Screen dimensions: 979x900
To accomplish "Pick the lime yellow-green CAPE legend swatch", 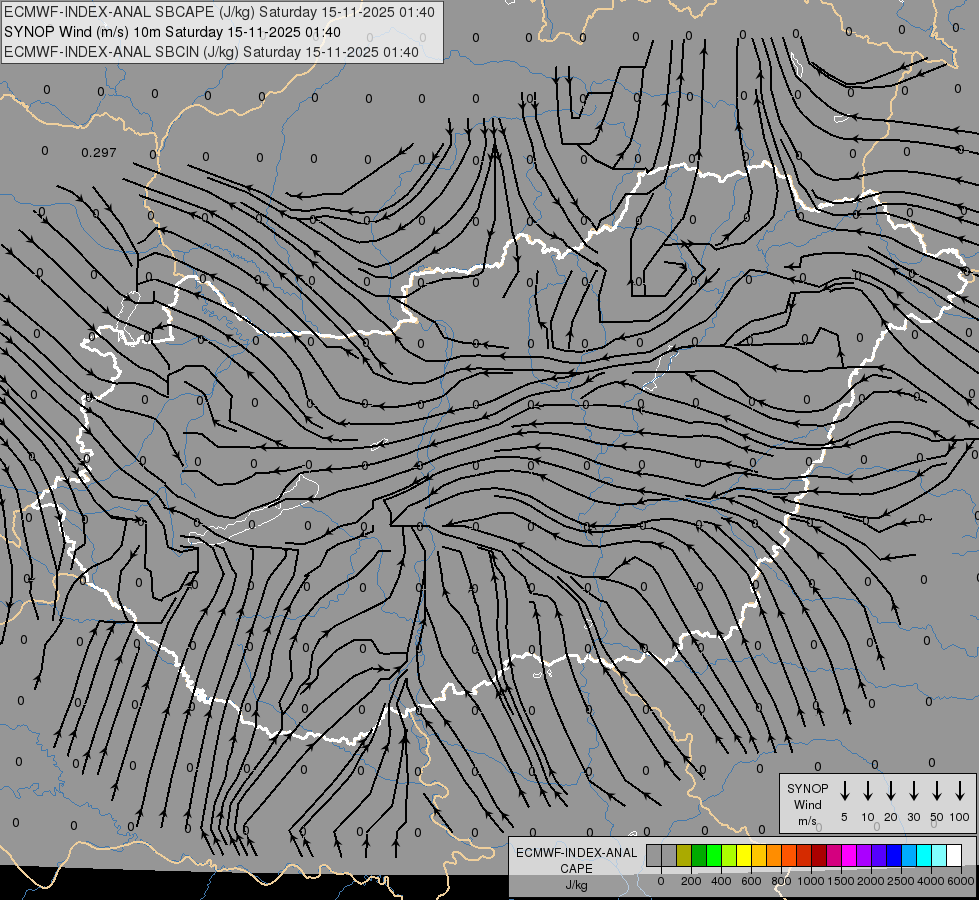I will tap(729, 855).
